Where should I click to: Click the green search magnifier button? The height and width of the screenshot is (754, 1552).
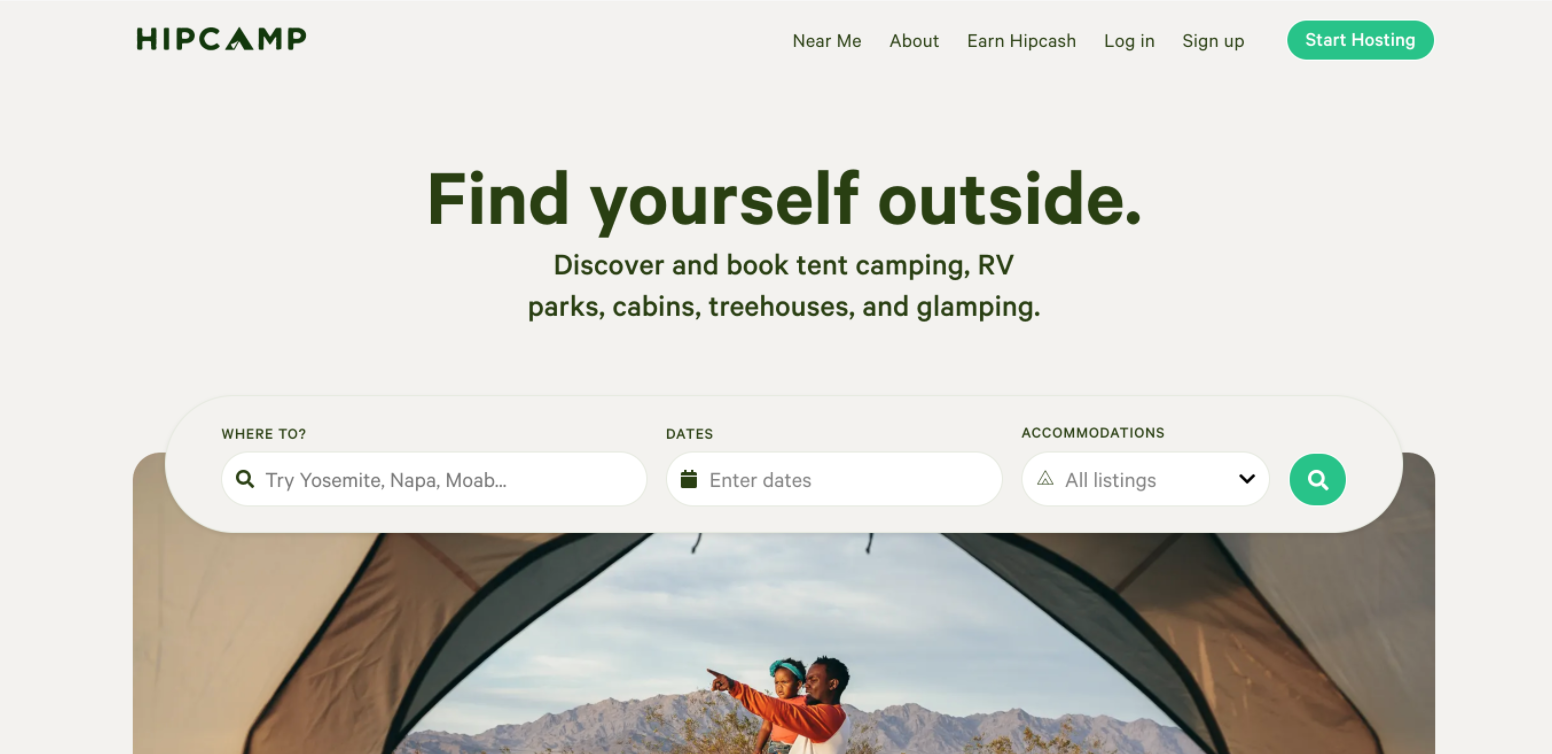click(x=1317, y=480)
